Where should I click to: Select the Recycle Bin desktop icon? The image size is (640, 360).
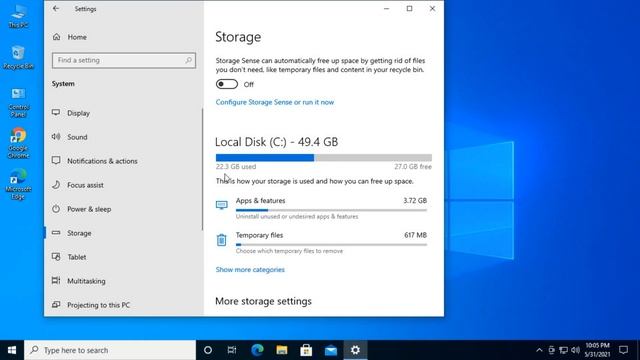[18, 58]
